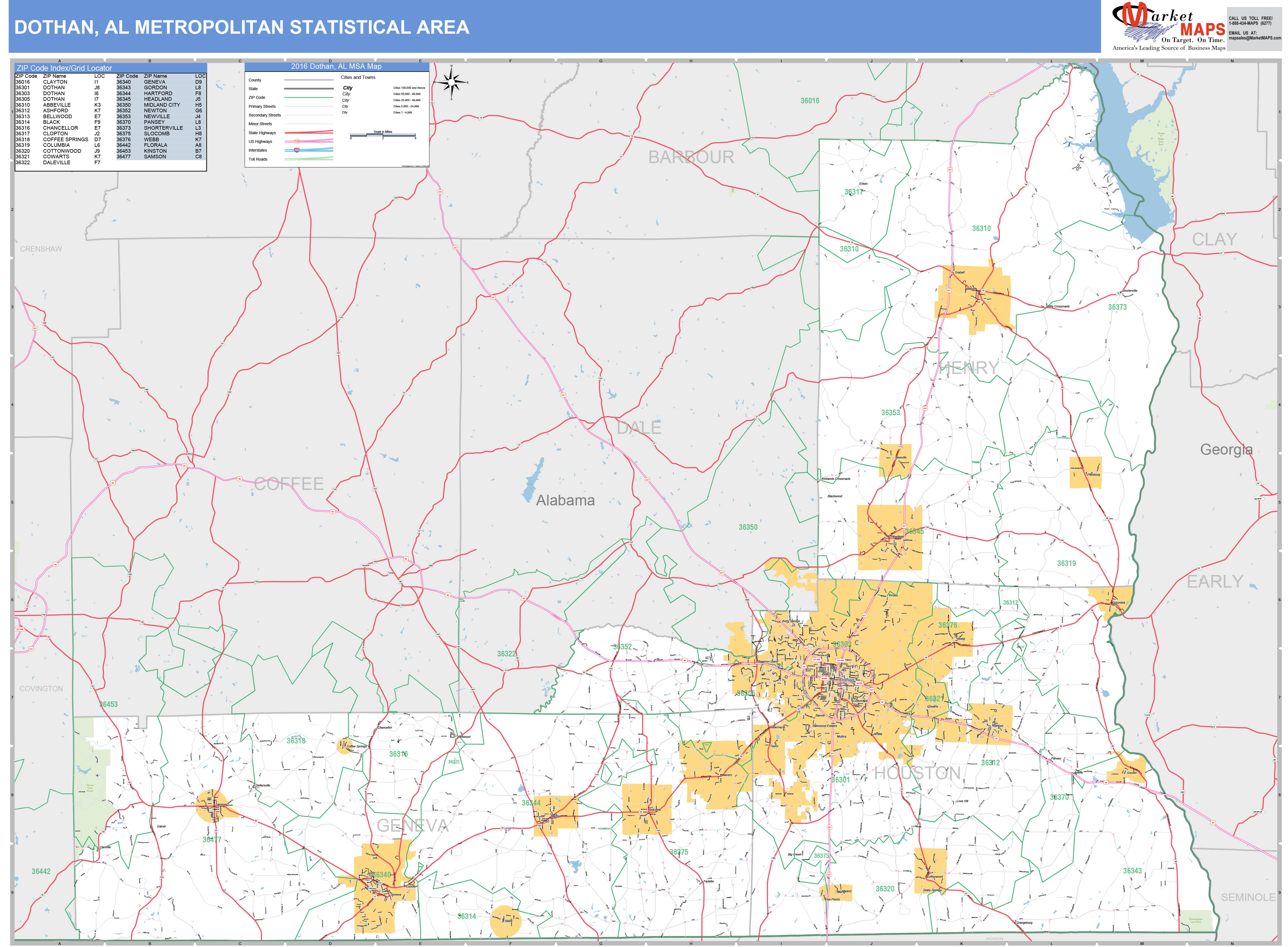Expand the 2016 Dothan, AL MSA Map legend
This screenshot has width=1288, height=947.
point(337,67)
